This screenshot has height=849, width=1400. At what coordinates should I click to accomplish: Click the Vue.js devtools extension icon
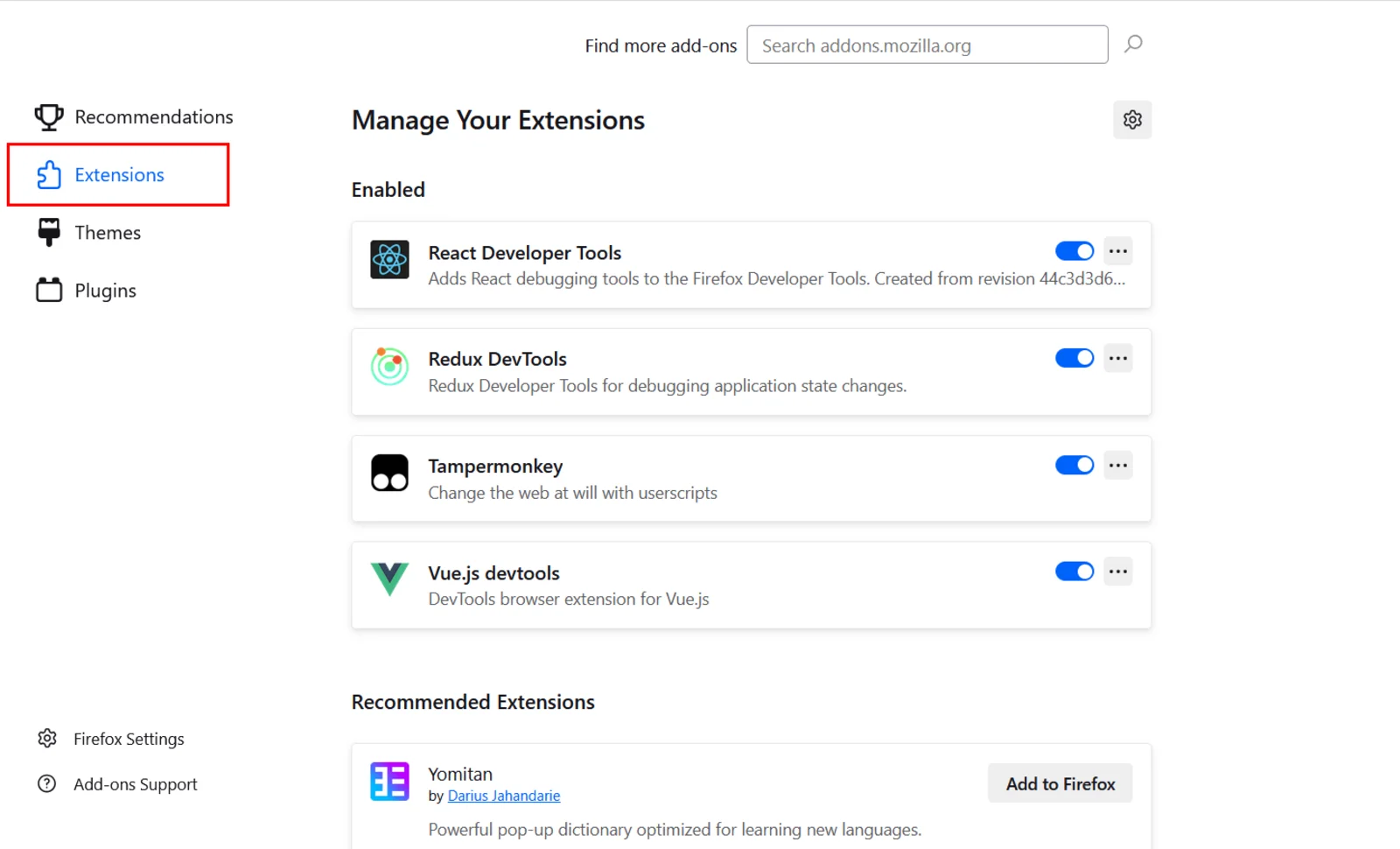[x=389, y=579]
